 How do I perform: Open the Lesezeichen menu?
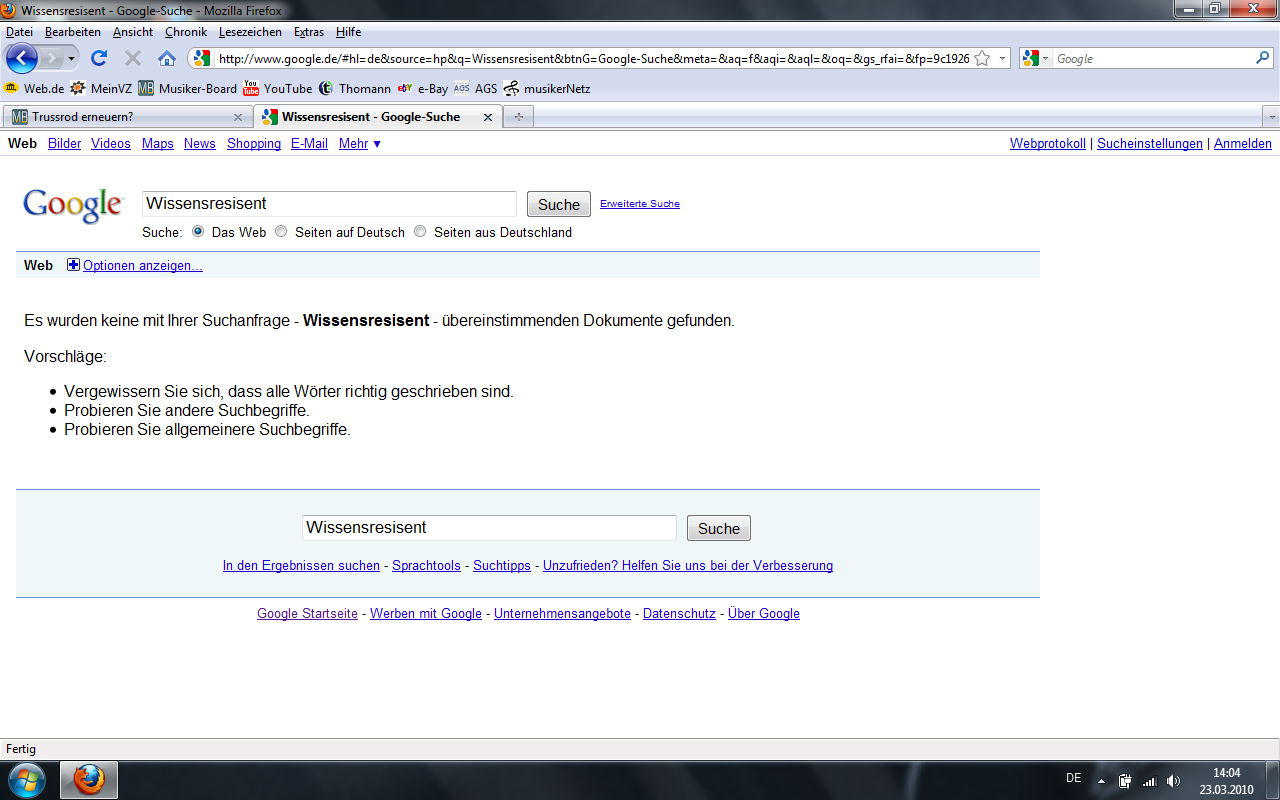pyautogui.click(x=251, y=32)
